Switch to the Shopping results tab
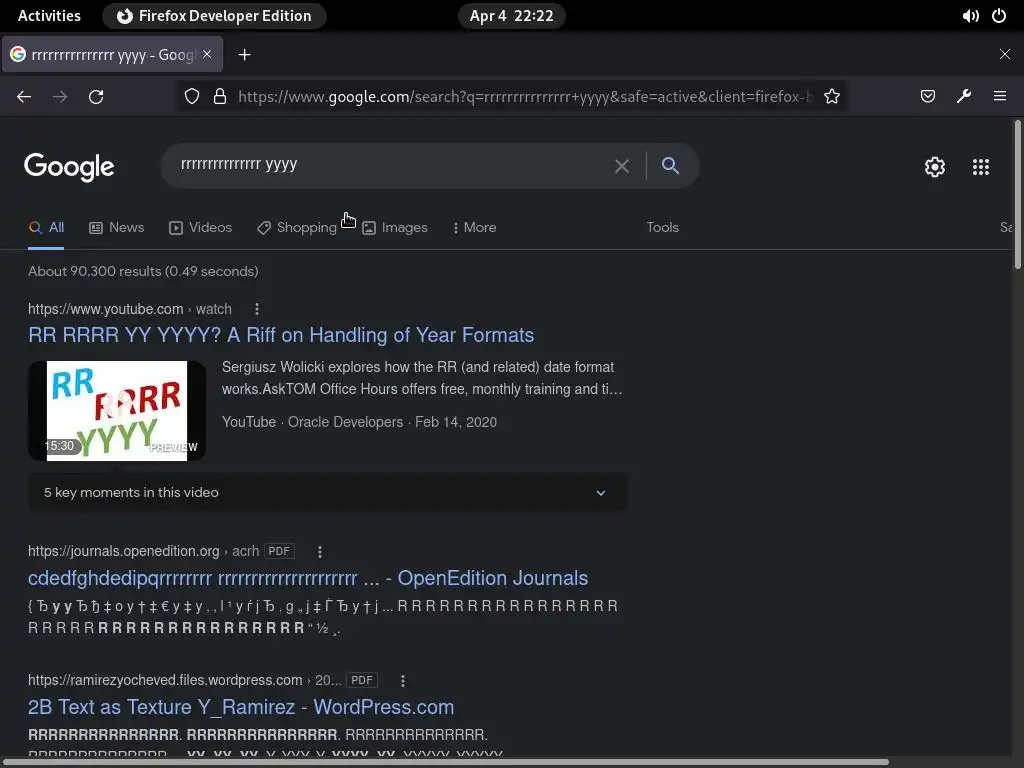Image resolution: width=1024 pixels, height=768 pixels. [297, 227]
